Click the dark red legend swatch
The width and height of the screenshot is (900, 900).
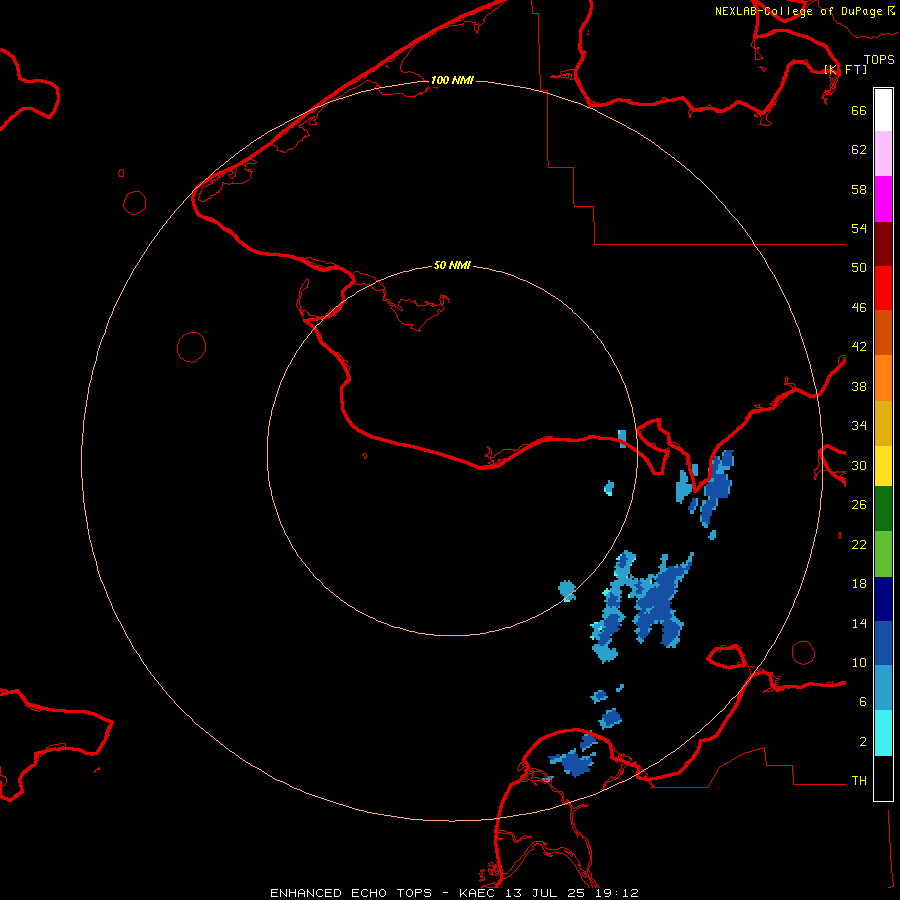pos(883,244)
